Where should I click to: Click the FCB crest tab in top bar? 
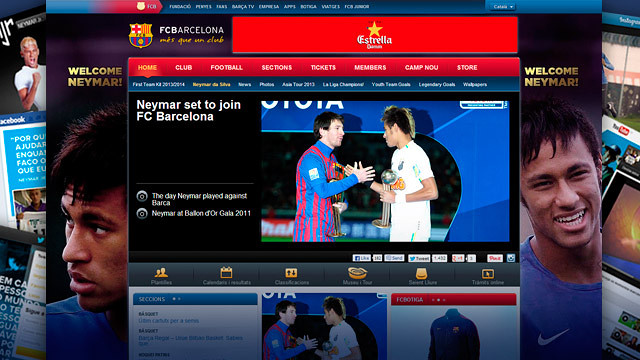click(x=147, y=7)
